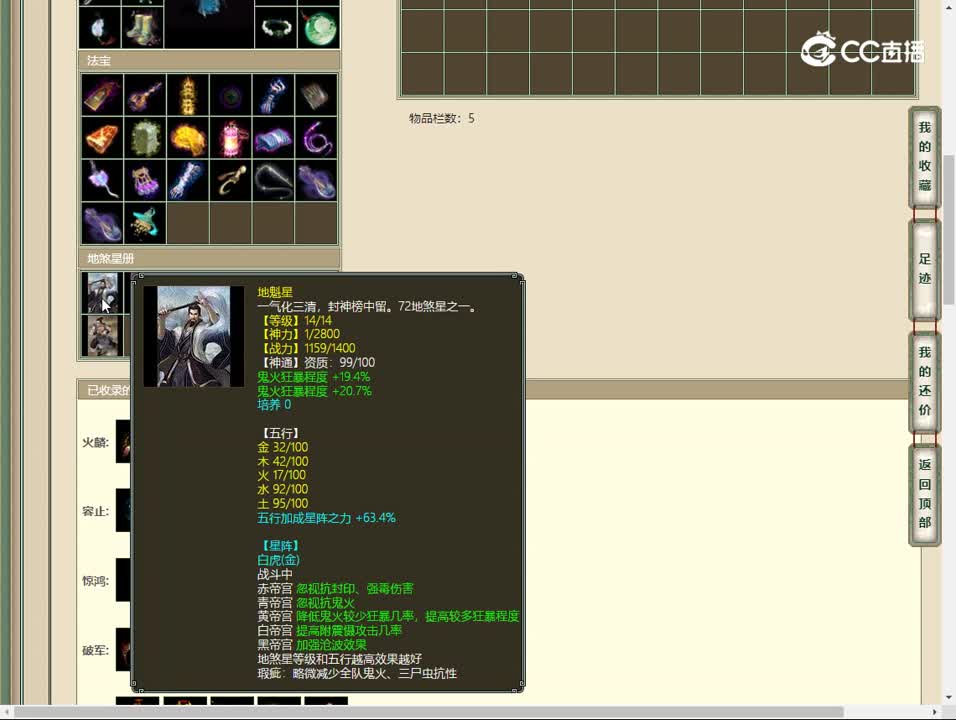Click the 地魁星 title in tooltip
This screenshot has width=956, height=720.
(x=275, y=293)
